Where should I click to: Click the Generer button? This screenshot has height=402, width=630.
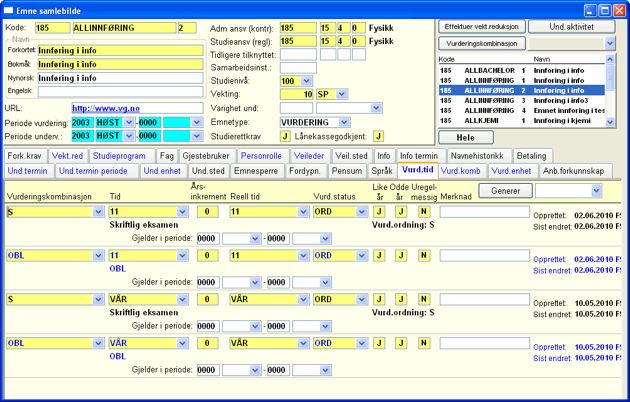click(x=505, y=191)
